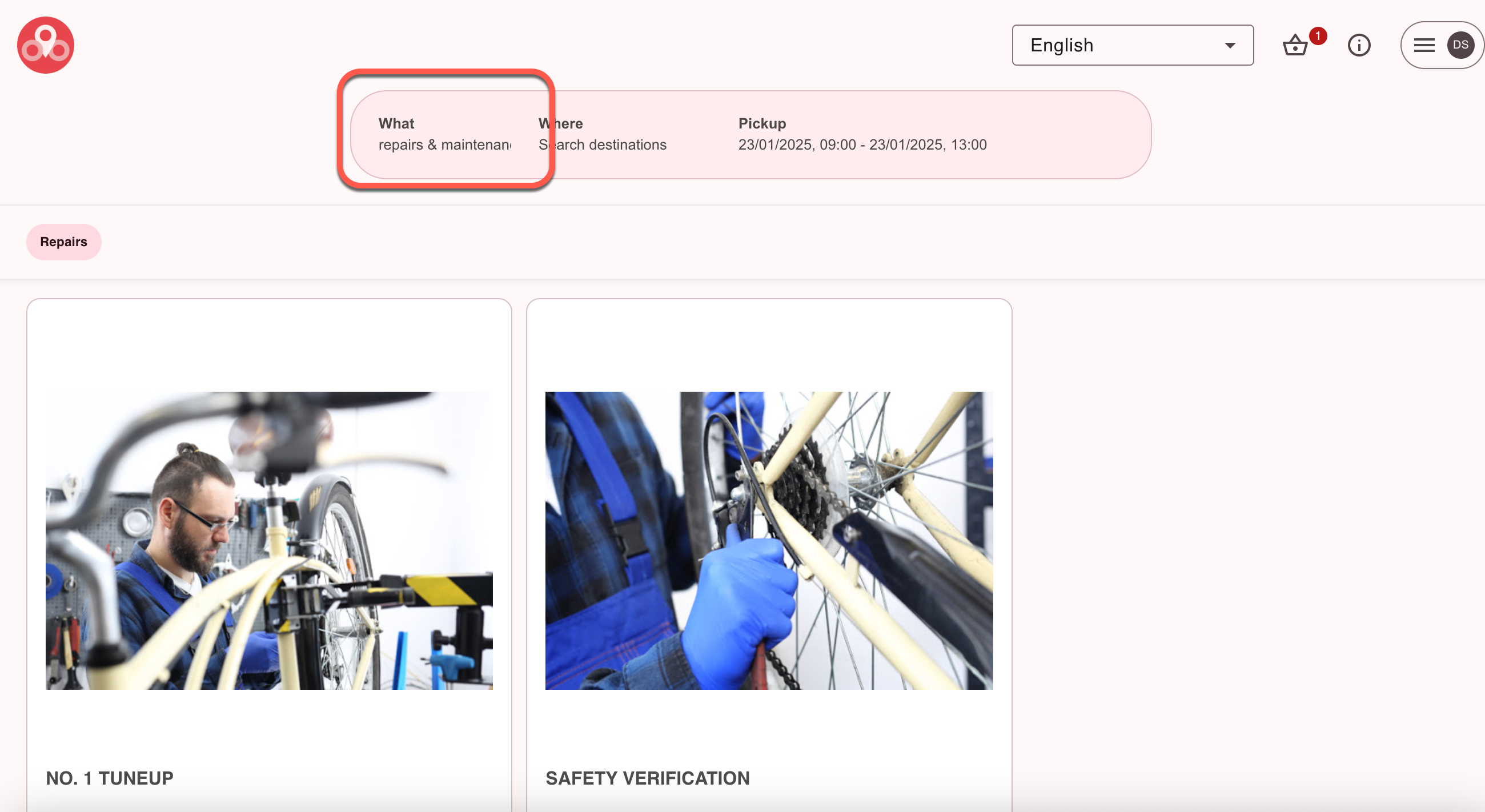The image size is (1485, 812).
Task: Open the Pickup date and time field
Action: [x=862, y=144]
